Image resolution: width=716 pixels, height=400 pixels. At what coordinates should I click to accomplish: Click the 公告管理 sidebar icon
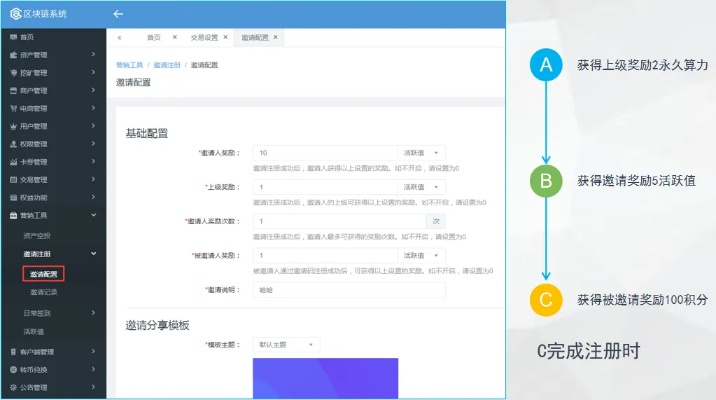pyautogui.click(x=12, y=387)
